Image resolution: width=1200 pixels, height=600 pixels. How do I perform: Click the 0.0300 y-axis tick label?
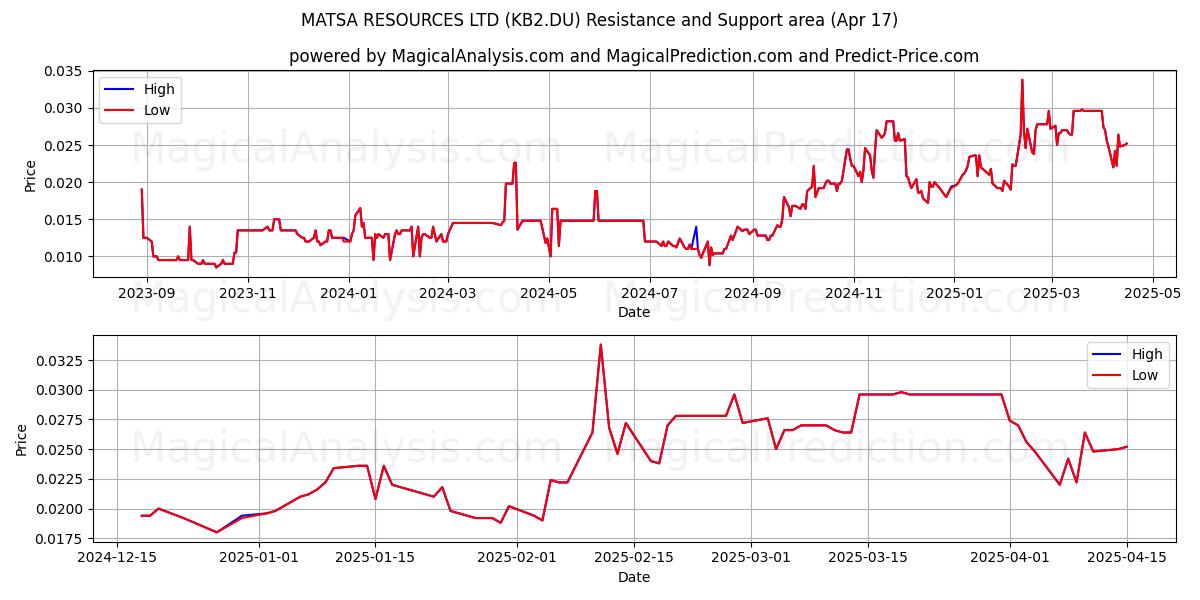[62, 390]
